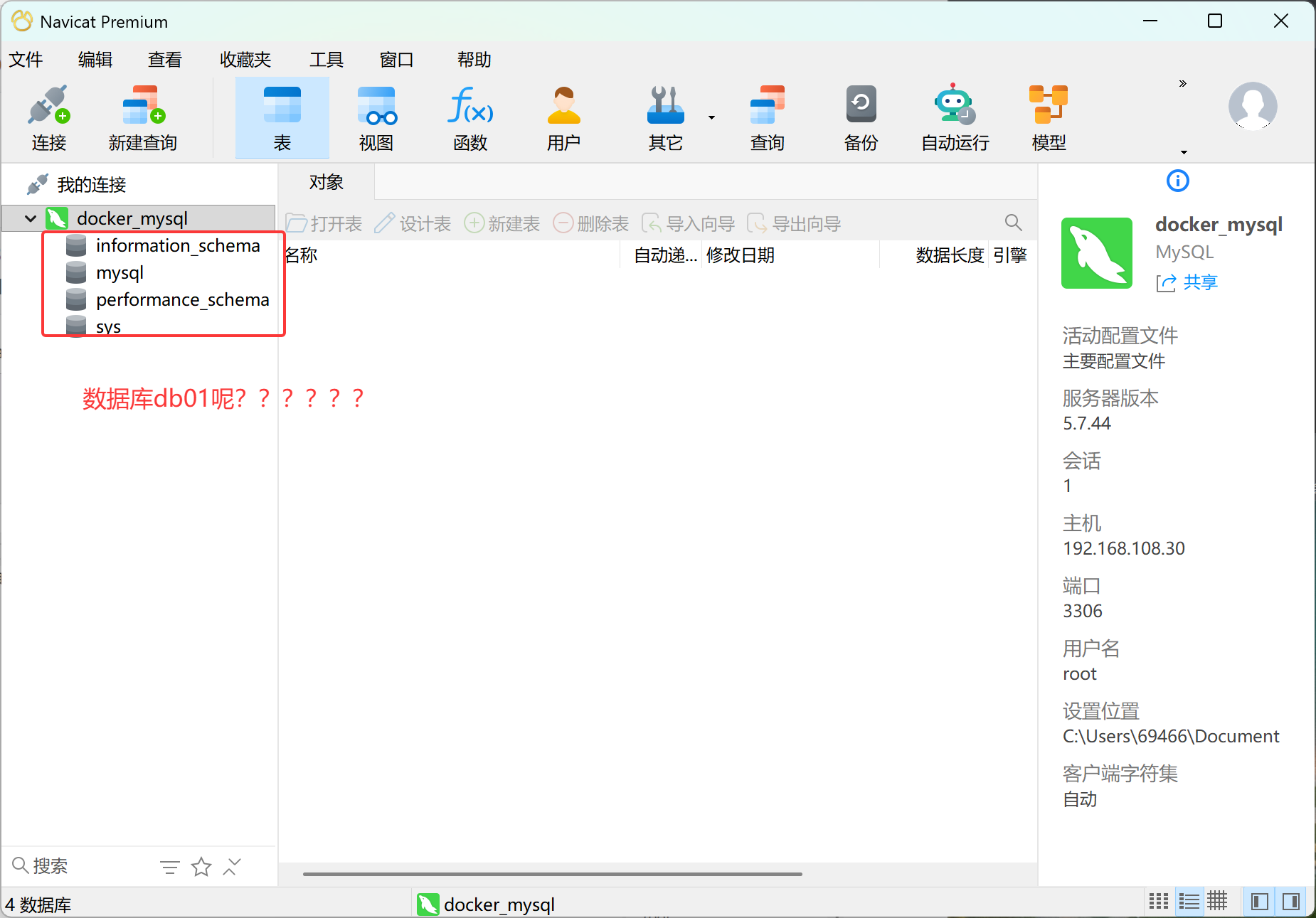Open the Model (模型) tool
Viewport: 1316px width, 918px height.
[1049, 118]
